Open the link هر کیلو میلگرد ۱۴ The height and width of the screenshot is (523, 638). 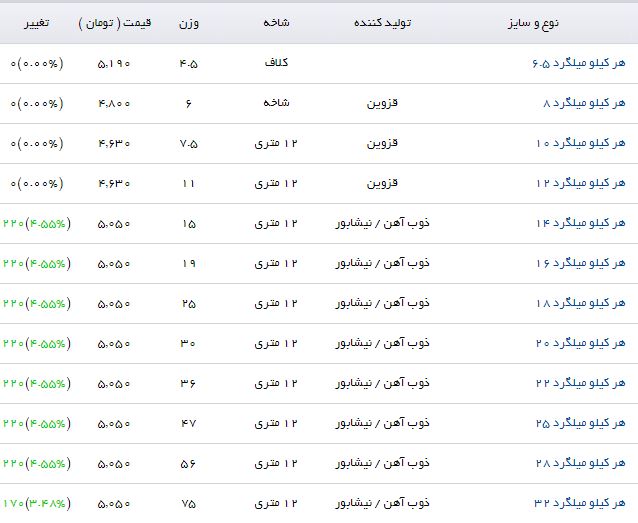tap(581, 223)
